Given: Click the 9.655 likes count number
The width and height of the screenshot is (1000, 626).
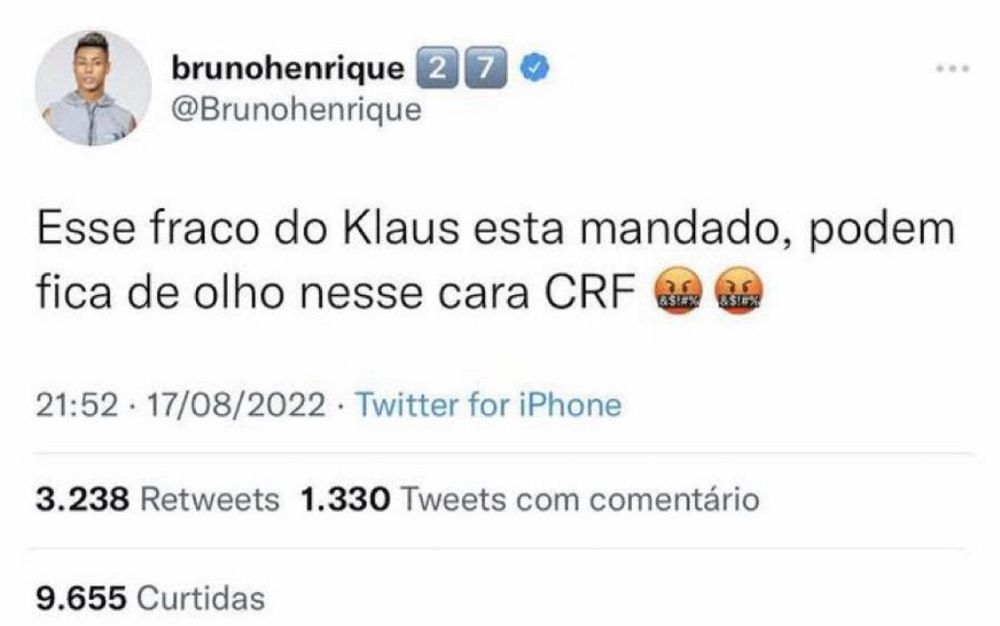Looking at the screenshot, I should [x=81, y=598].
